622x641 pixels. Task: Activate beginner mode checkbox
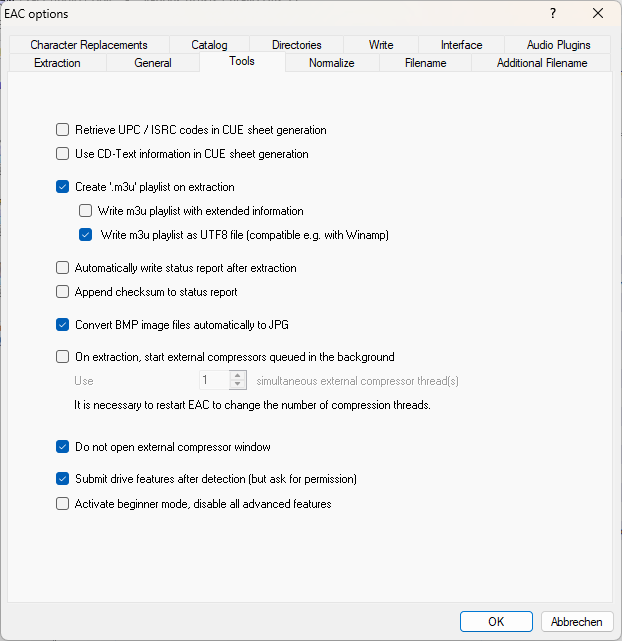[63, 504]
